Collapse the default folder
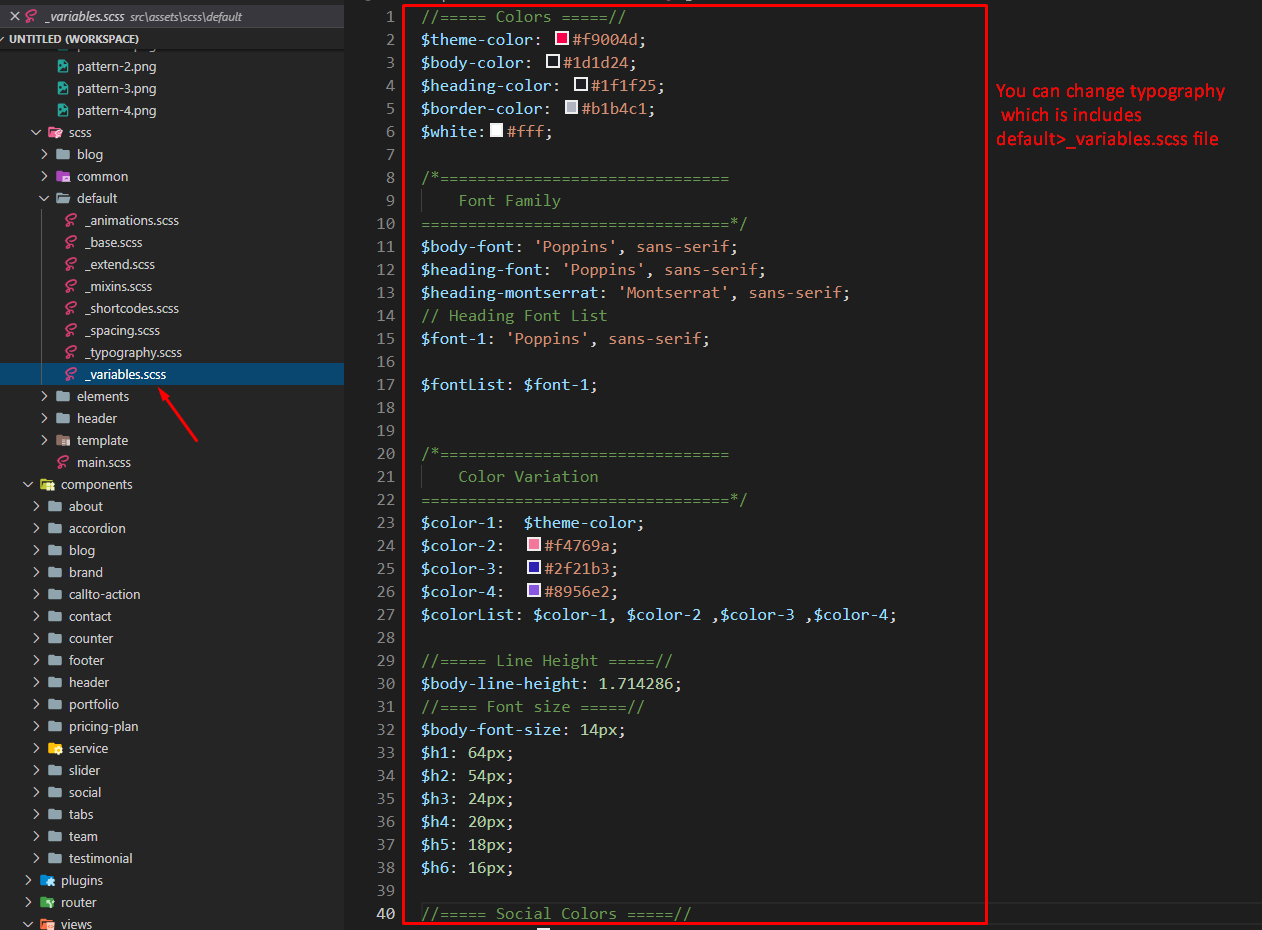This screenshot has height=930, width=1262. tap(44, 198)
